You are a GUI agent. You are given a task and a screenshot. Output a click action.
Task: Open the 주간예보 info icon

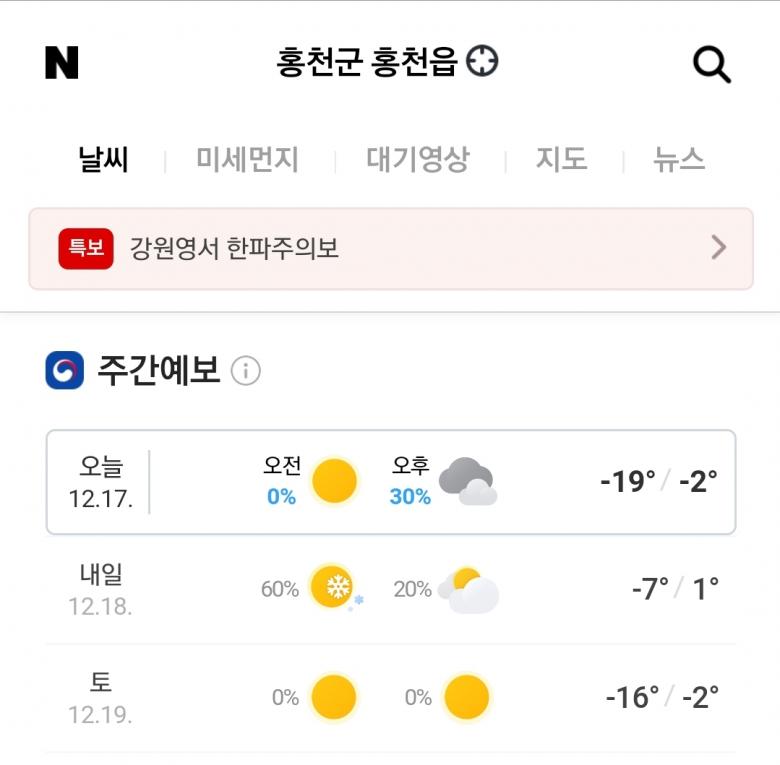tap(246, 372)
